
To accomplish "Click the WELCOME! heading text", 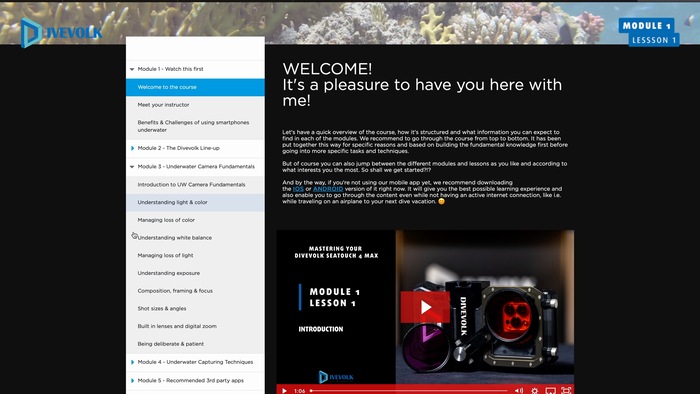I will (x=327, y=69).
